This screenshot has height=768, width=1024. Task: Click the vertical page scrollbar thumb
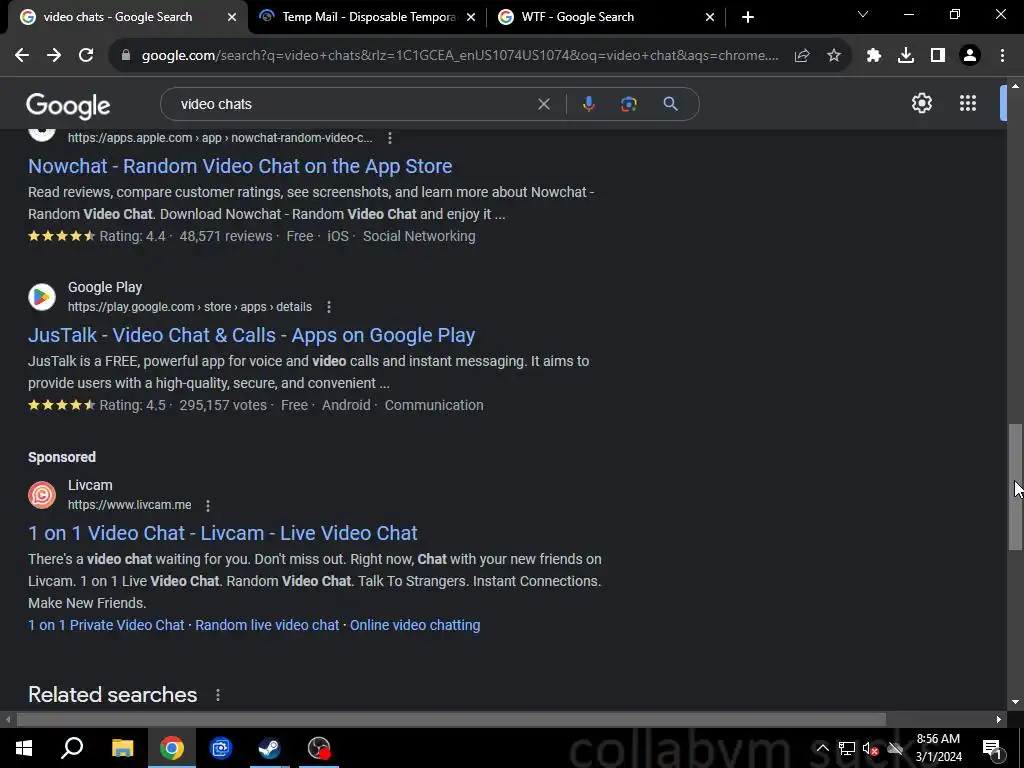point(1015,487)
